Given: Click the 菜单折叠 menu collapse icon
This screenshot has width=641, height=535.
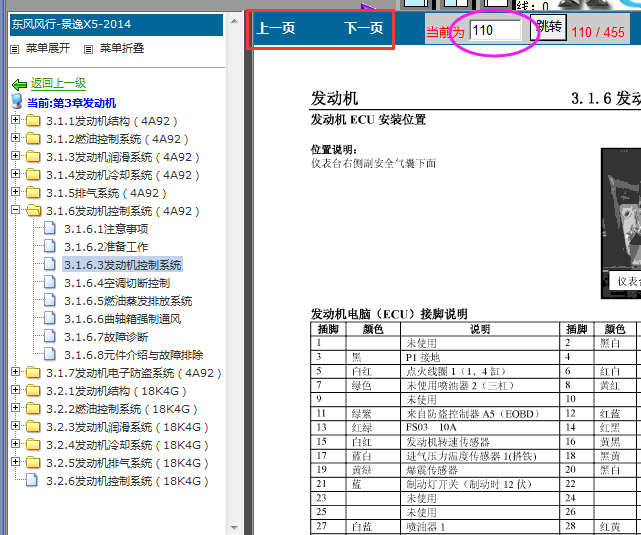Looking at the screenshot, I should 88,49.
